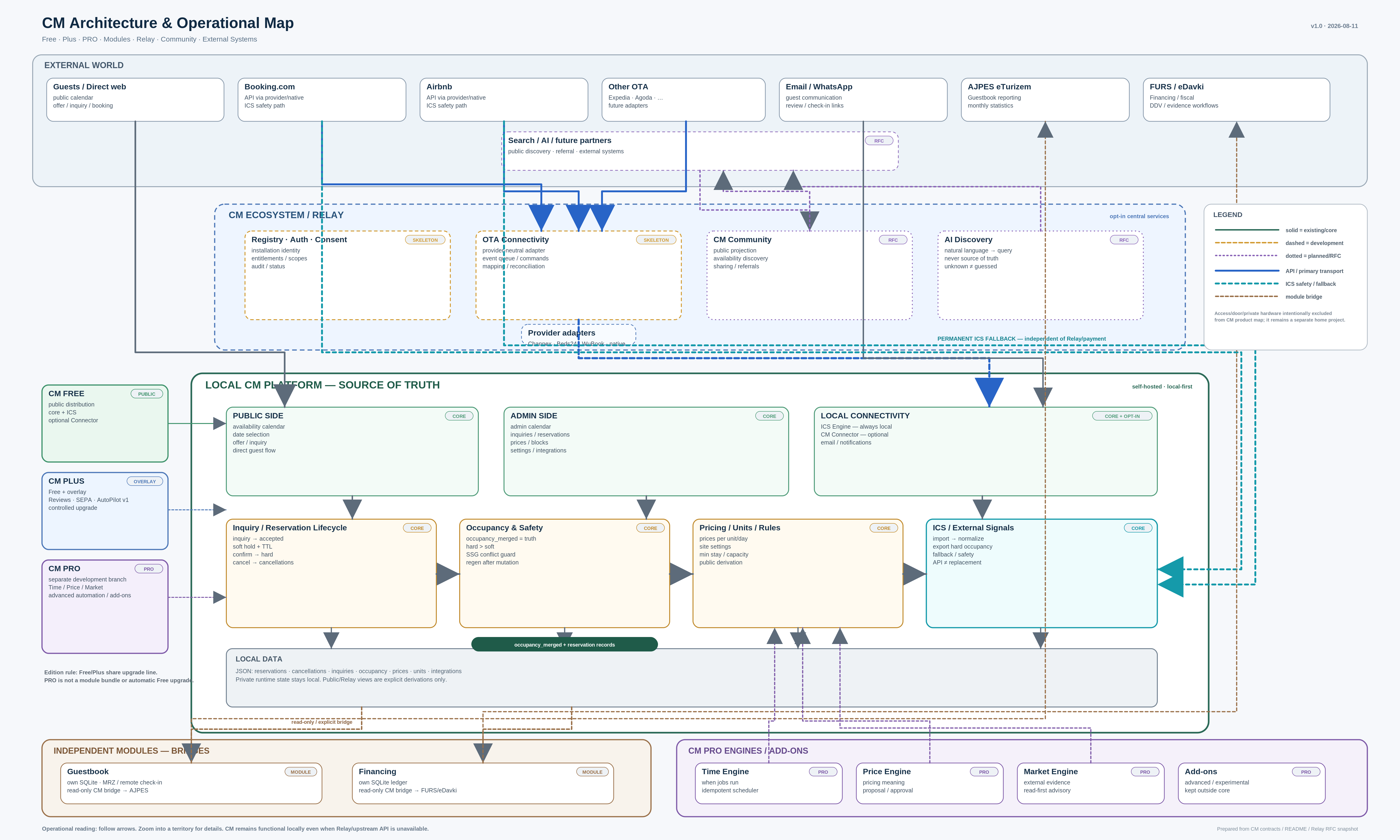Select the Booking.com box

coord(322,100)
